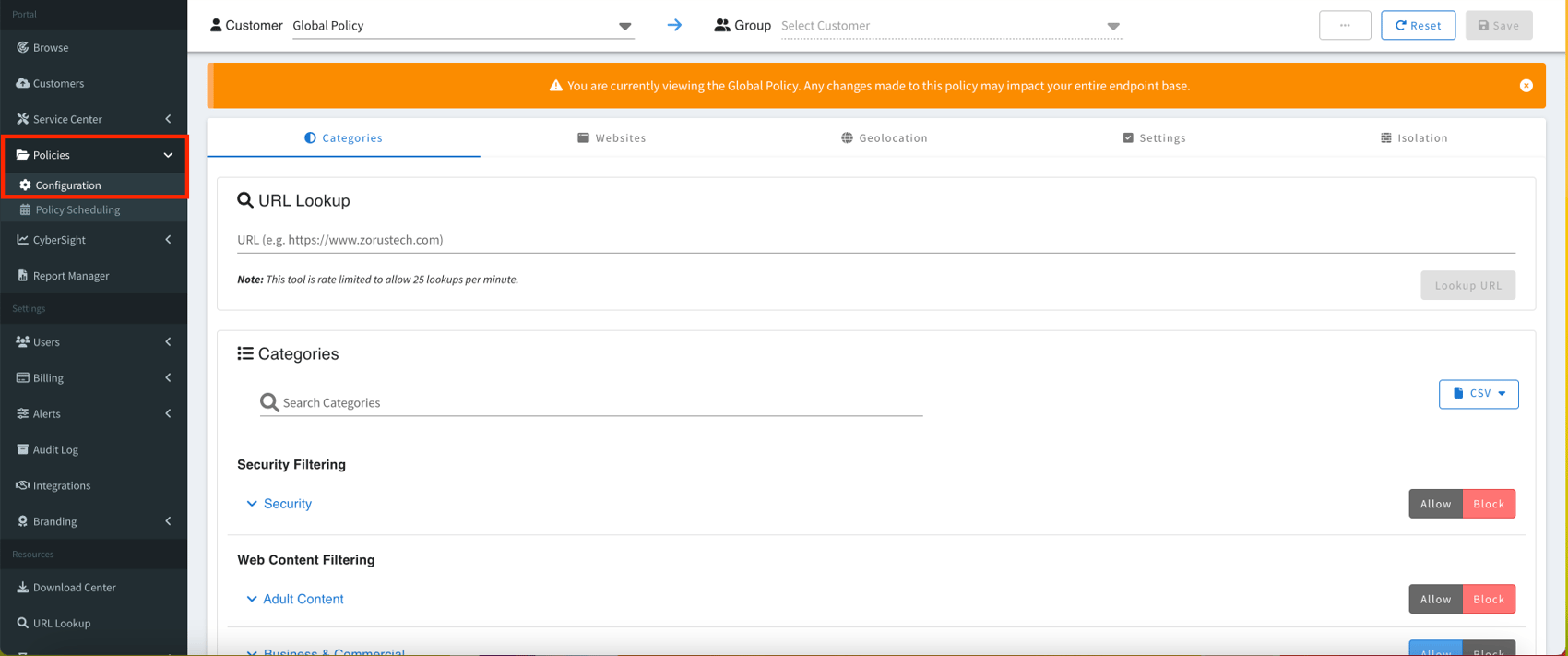This screenshot has width=1568, height=656.
Task: Click the URL Lookup input field
Action: pyautogui.click(x=874, y=240)
